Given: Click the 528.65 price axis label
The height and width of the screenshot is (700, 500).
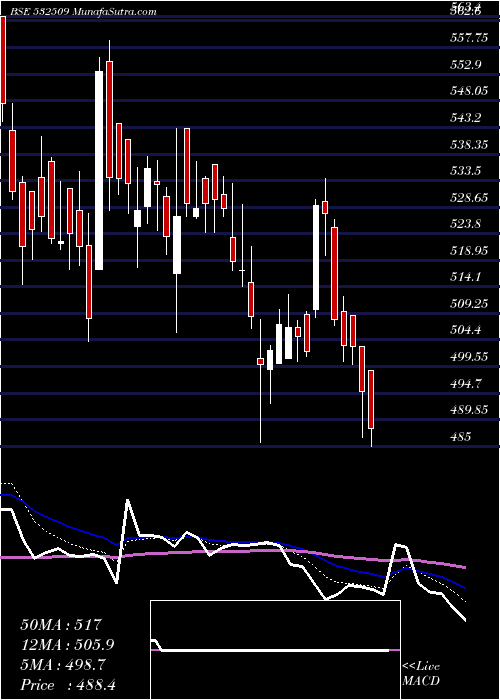Looking at the screenshot, I should coord(468,198).
